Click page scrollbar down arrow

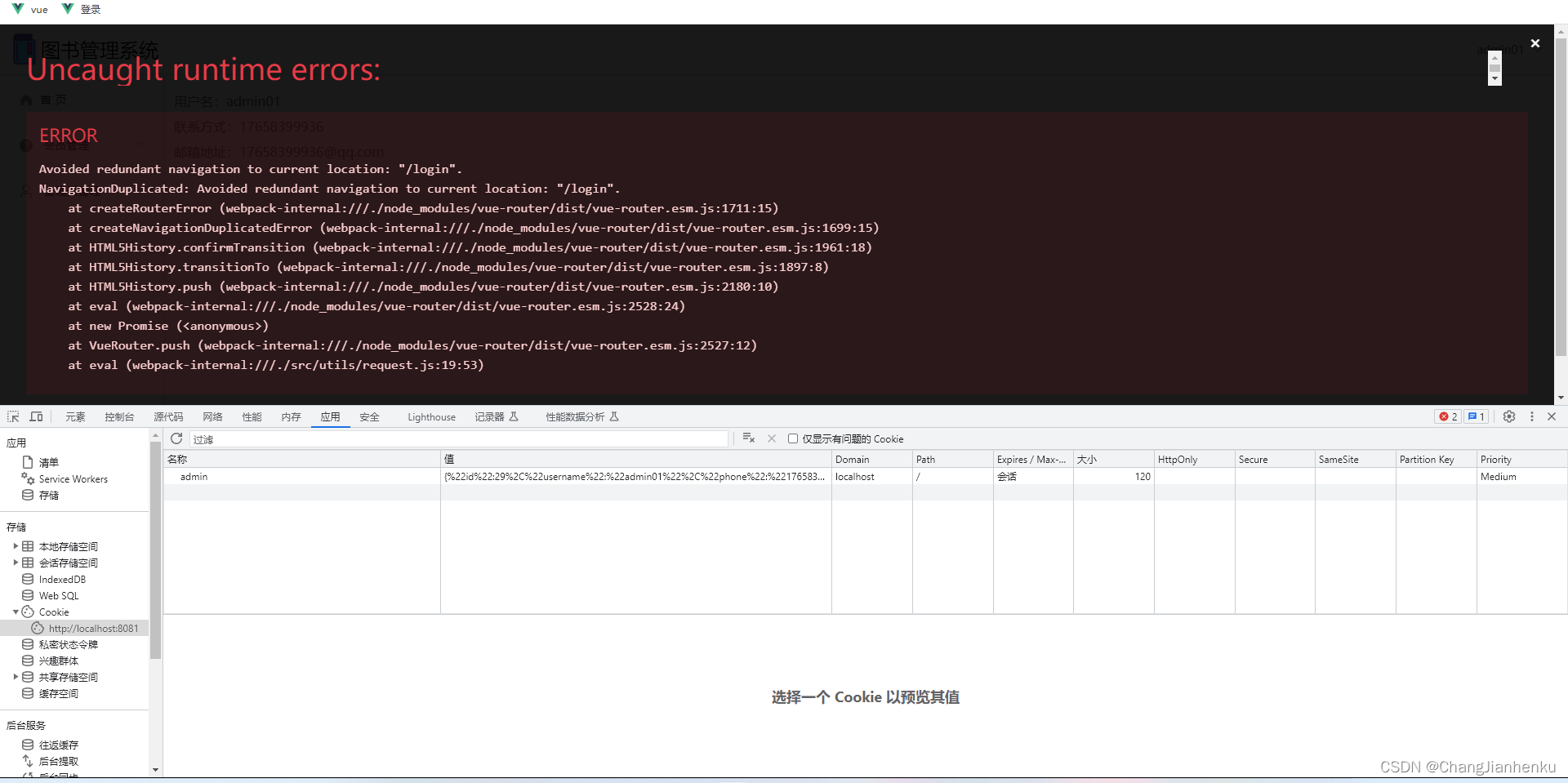pyautogui.click(x=1561, y=398)
